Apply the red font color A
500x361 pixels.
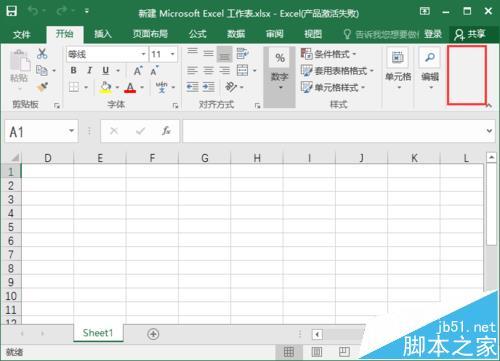[130, 88]
